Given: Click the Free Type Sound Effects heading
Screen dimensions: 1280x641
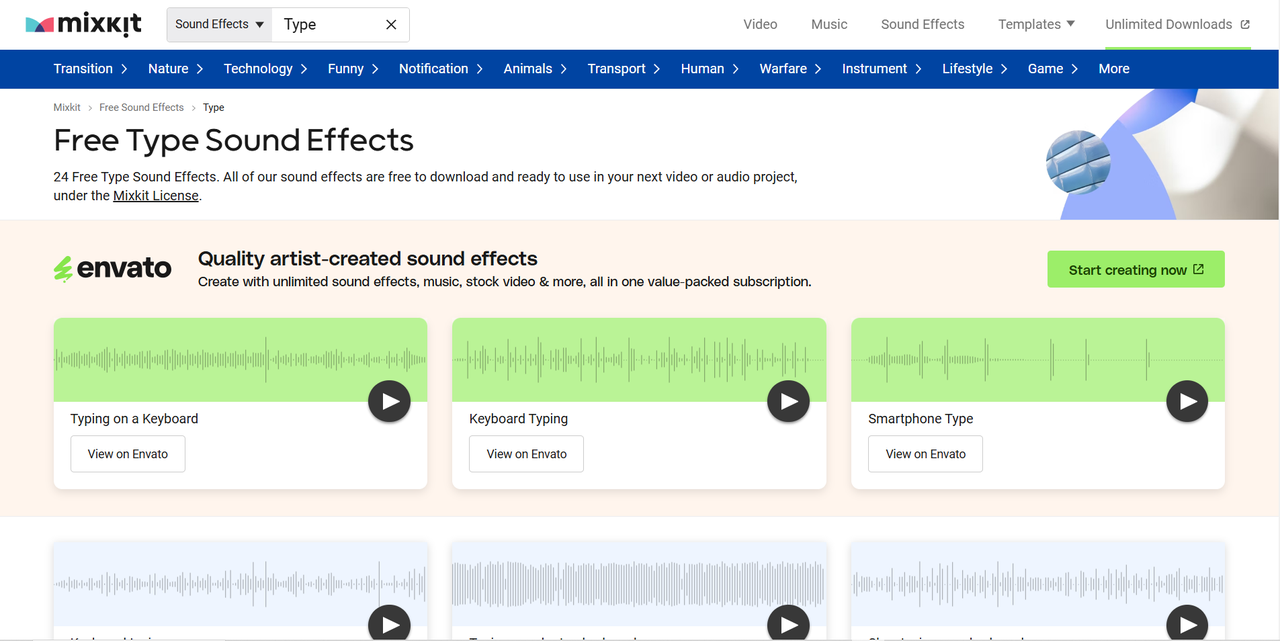Looking at the screenshot, I should (x=233, y=140).
